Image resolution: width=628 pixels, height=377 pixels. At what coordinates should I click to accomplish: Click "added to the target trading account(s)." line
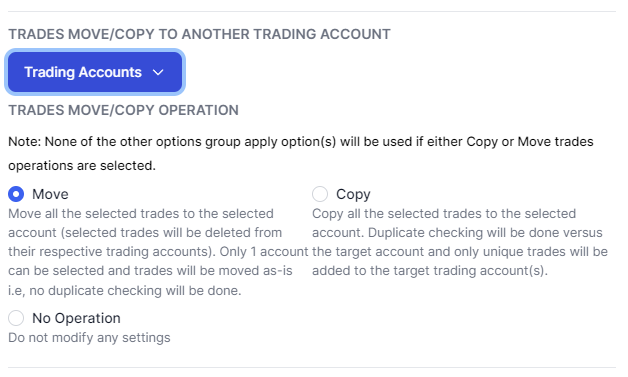click(x=430, y=271)
